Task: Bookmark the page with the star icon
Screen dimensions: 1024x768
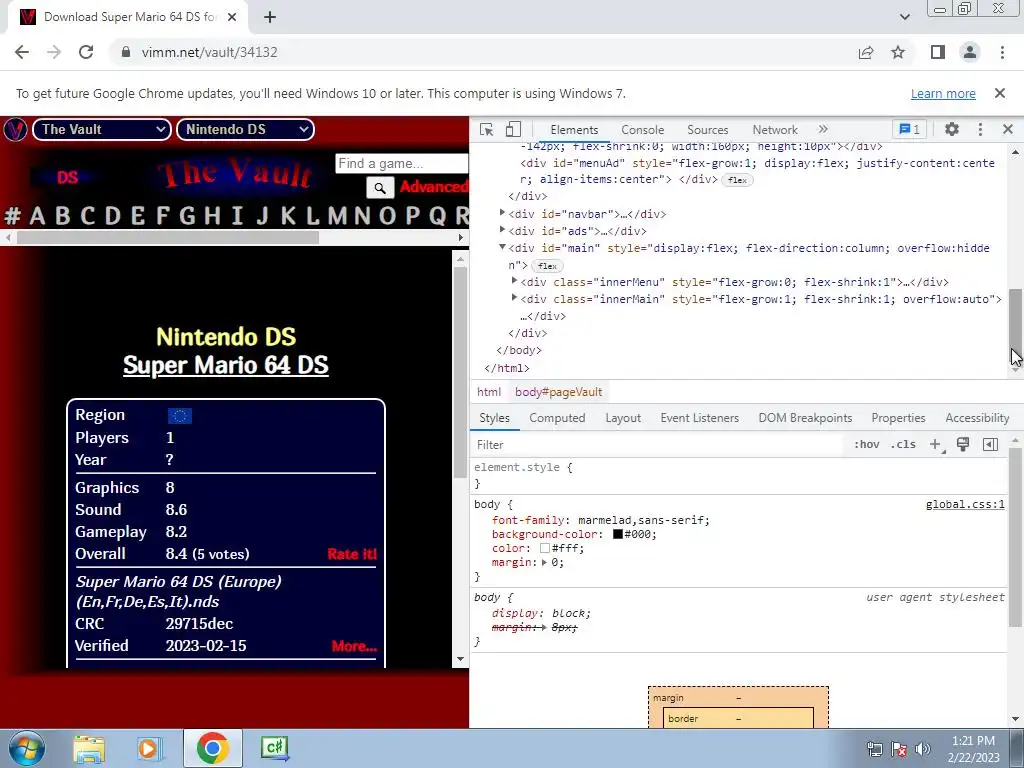Action: click(x=898, y=52)
